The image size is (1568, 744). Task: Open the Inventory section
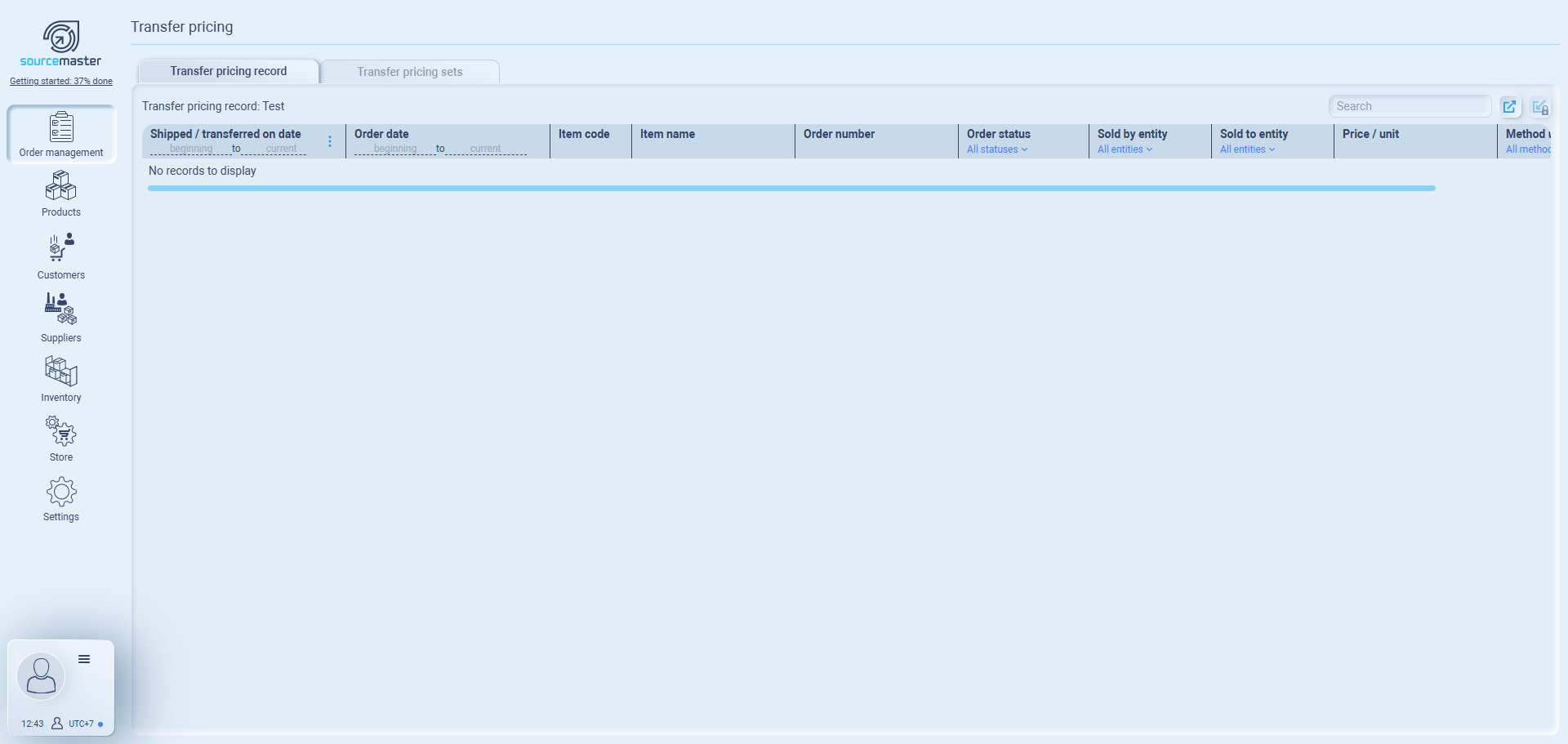[x=61, y=372]
